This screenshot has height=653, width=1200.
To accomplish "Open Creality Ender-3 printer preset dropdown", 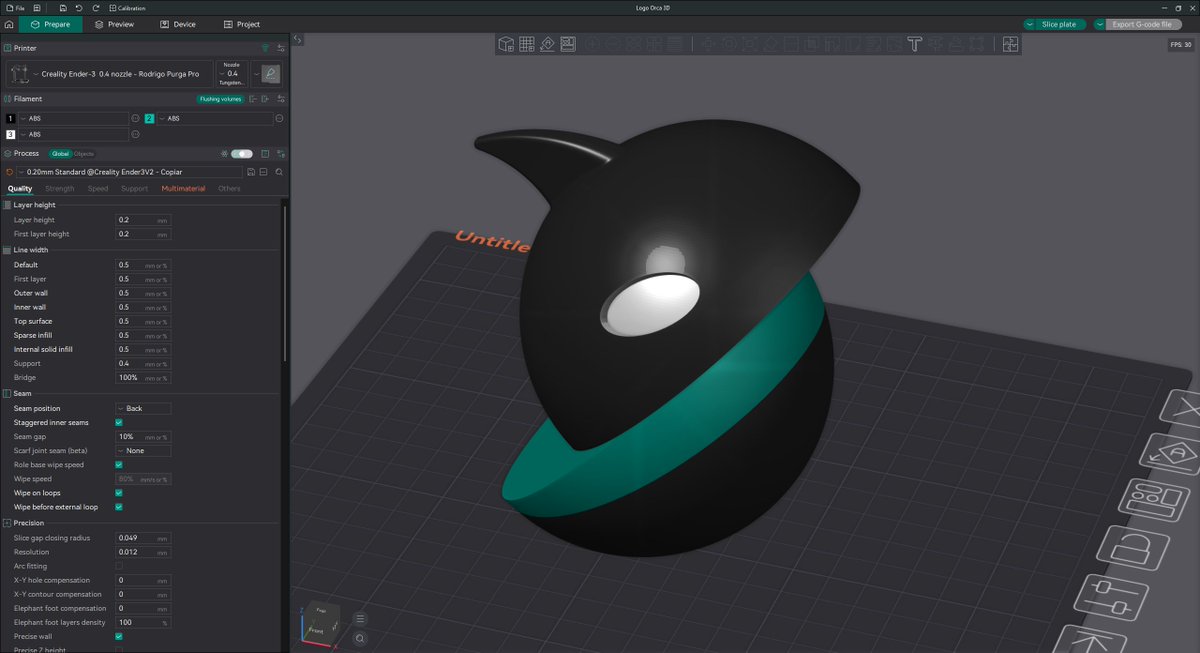I will pos(110,74).
